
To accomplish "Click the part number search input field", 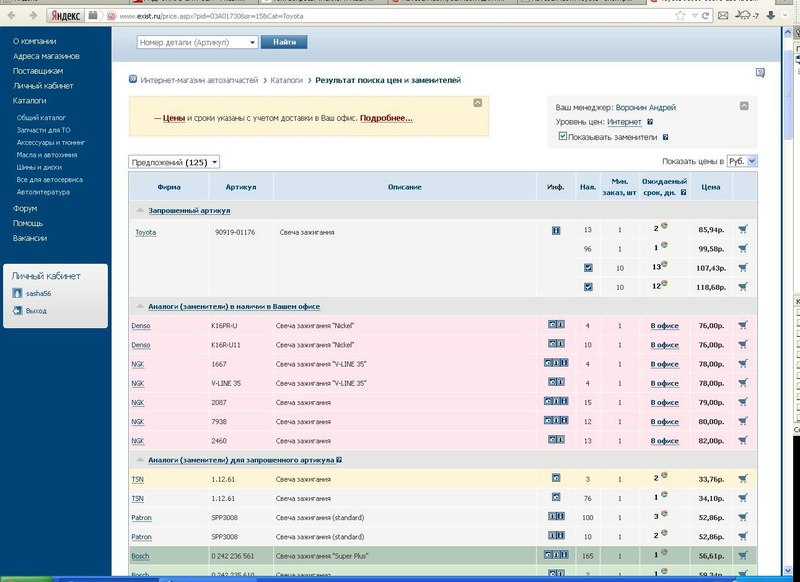I will (x=196, y=42).
